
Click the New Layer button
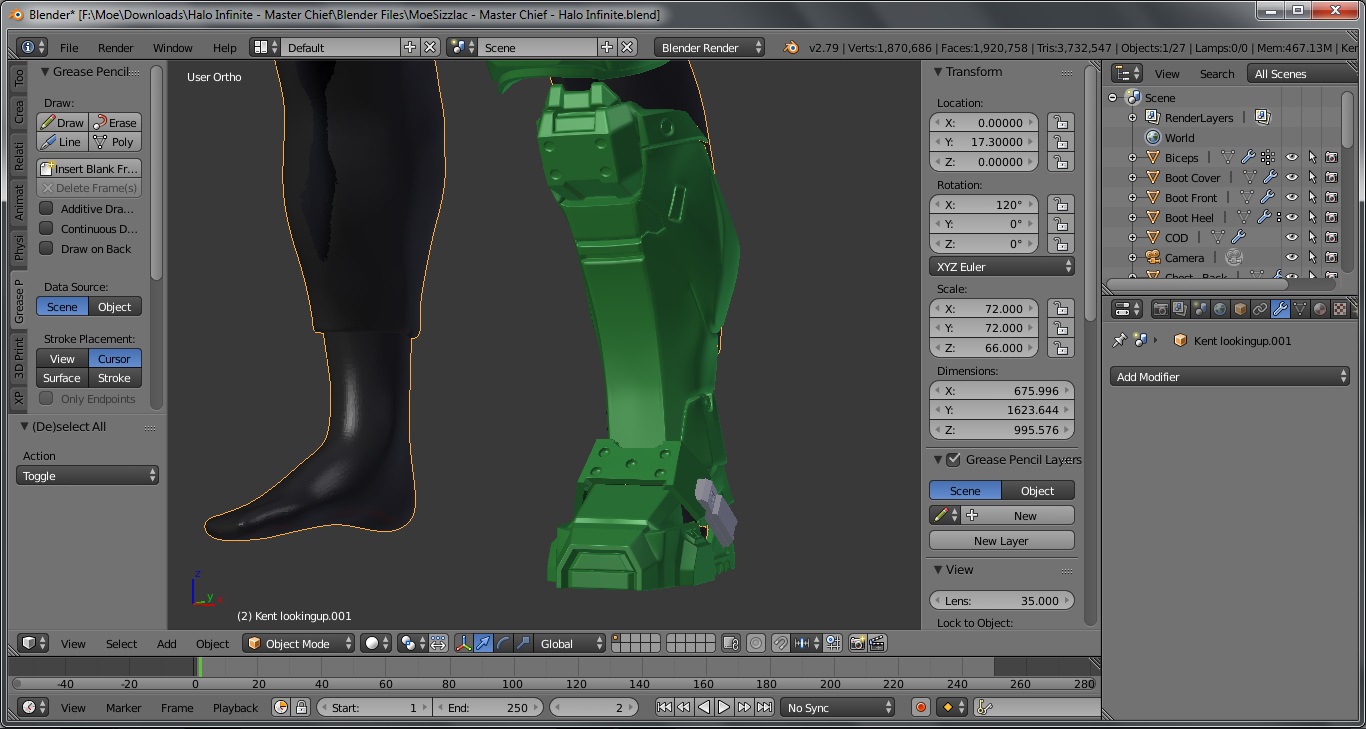[x=1001, y=540]
